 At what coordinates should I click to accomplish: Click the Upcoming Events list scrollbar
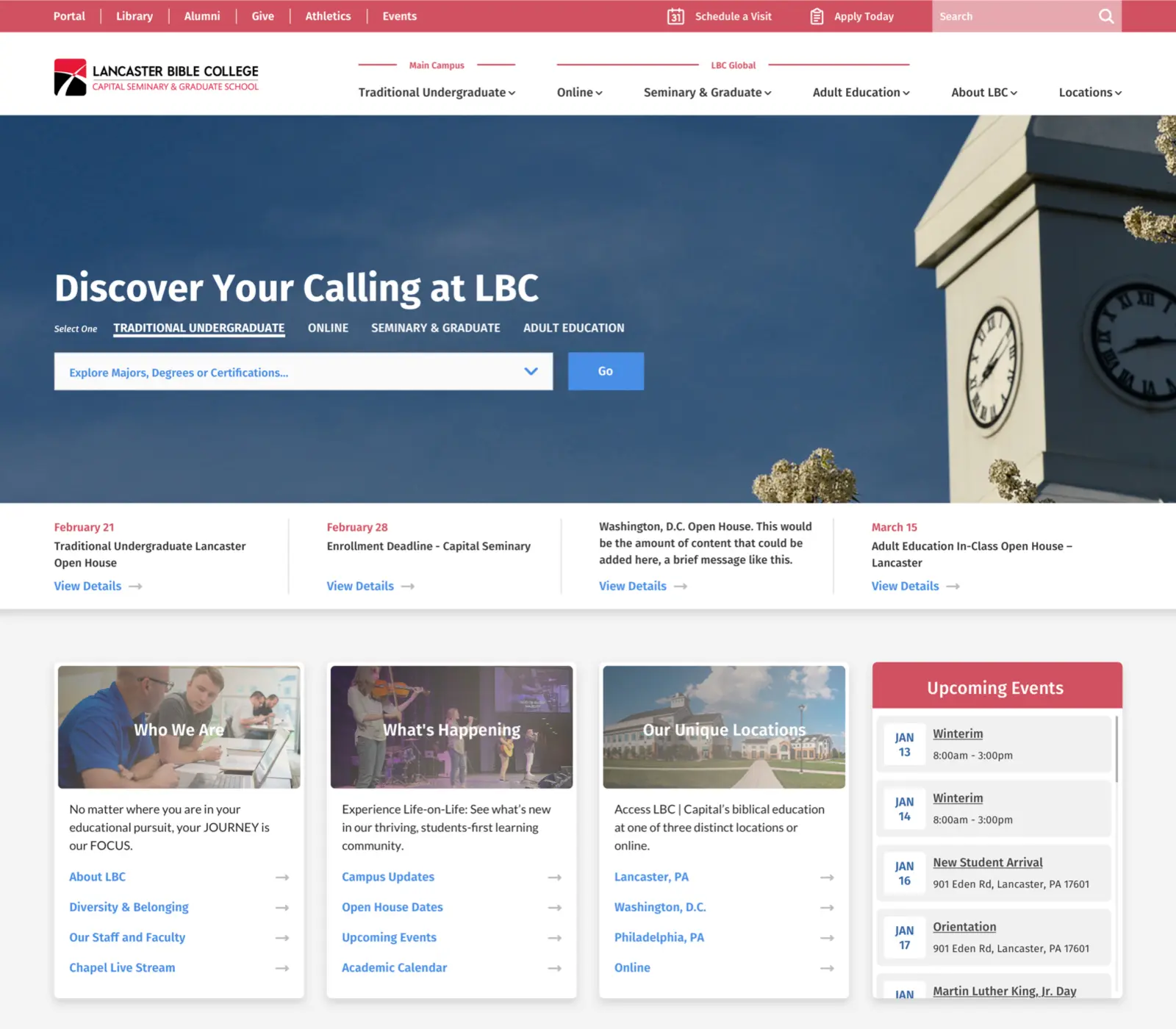(1116, 749)
